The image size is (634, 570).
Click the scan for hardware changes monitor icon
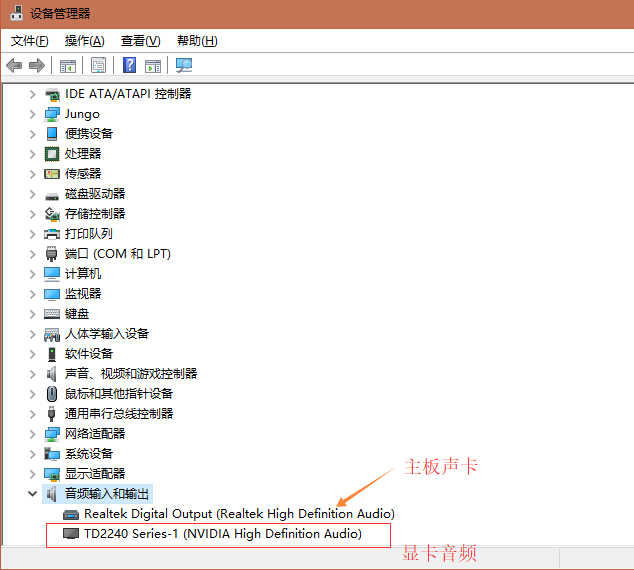tap(184, 65)
